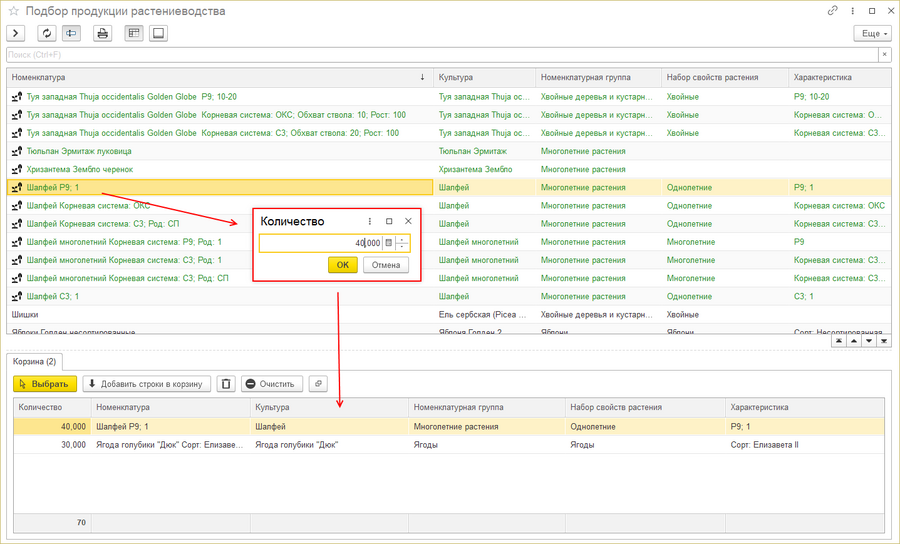Copy link via chain icon at top right

[833, 10]
